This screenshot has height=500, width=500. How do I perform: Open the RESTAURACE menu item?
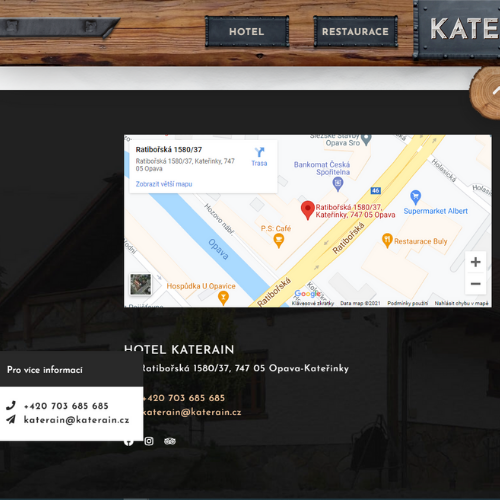click(355, 31)
